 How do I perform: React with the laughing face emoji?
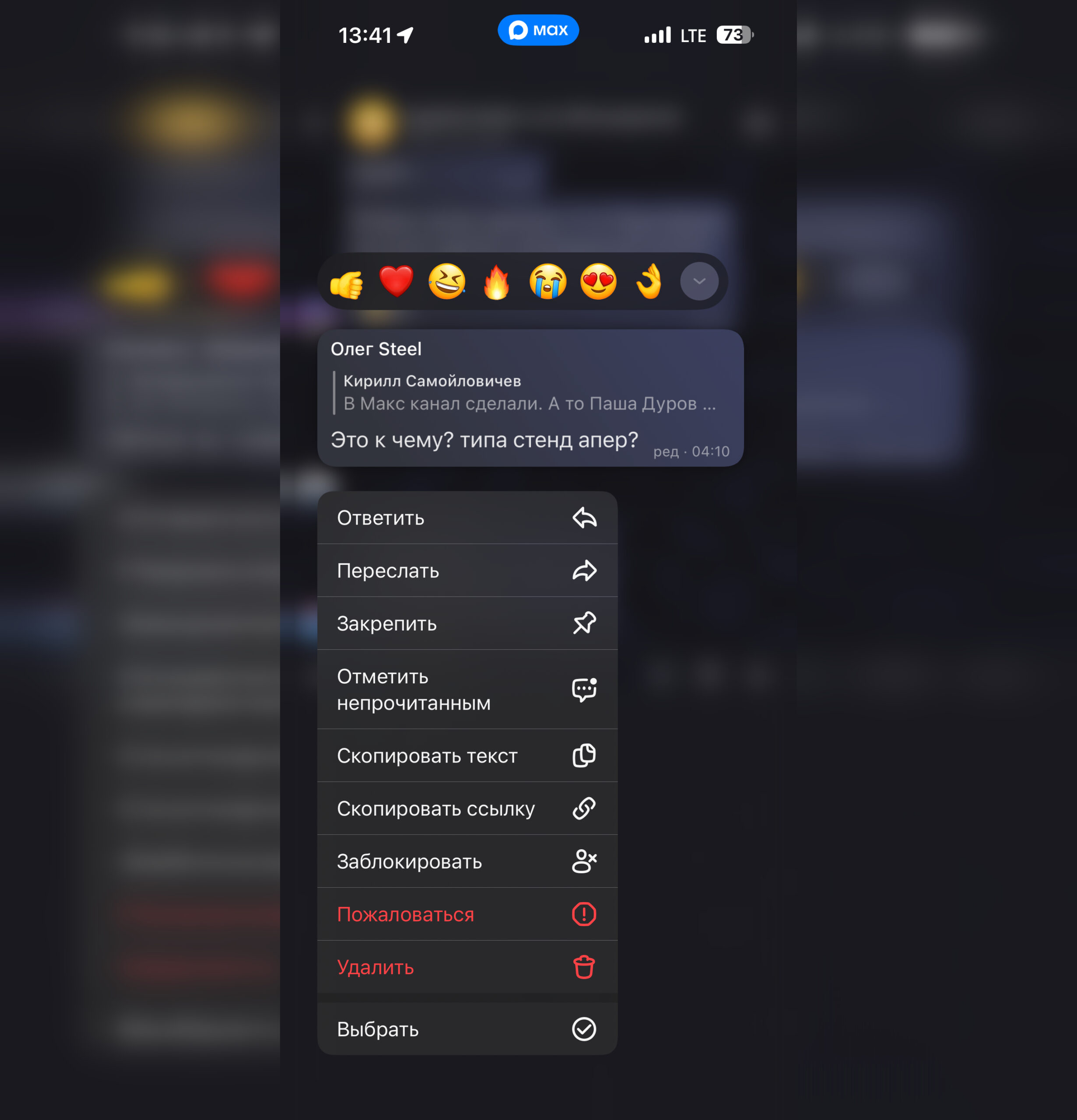pyautogui.click(x=447, y=281)
